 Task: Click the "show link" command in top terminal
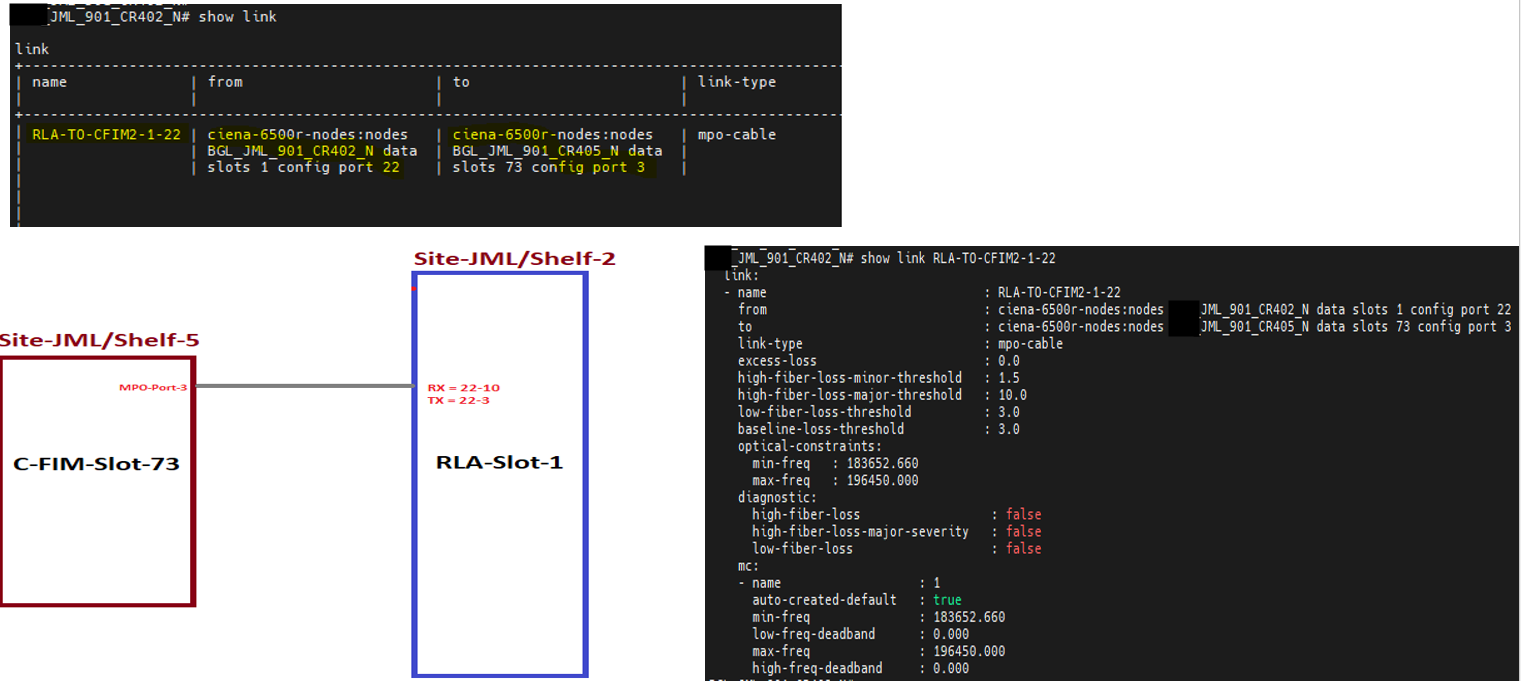coord(238,17)
